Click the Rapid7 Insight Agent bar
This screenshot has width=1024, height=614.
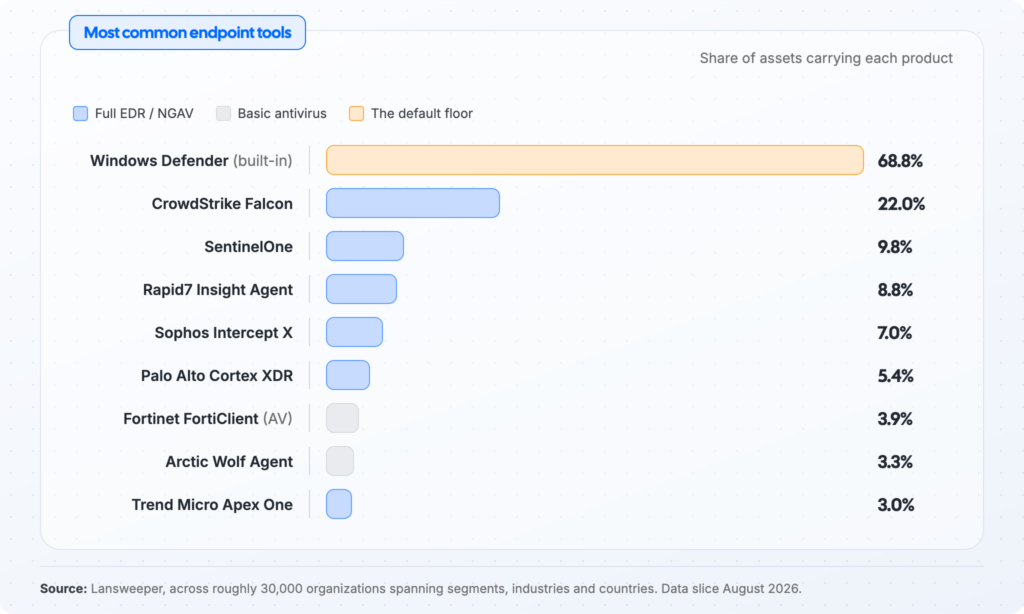click(x=361, y=289)
